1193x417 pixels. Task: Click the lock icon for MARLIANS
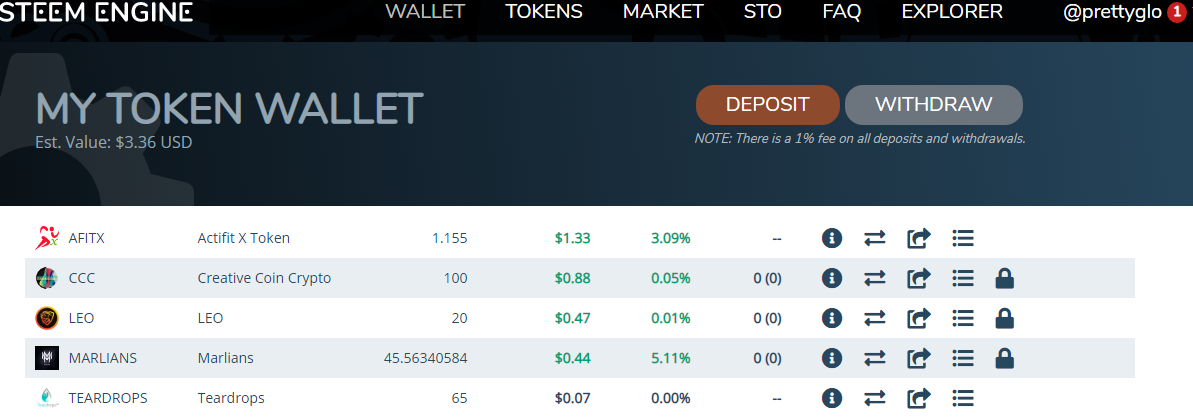coord(1005,358)
